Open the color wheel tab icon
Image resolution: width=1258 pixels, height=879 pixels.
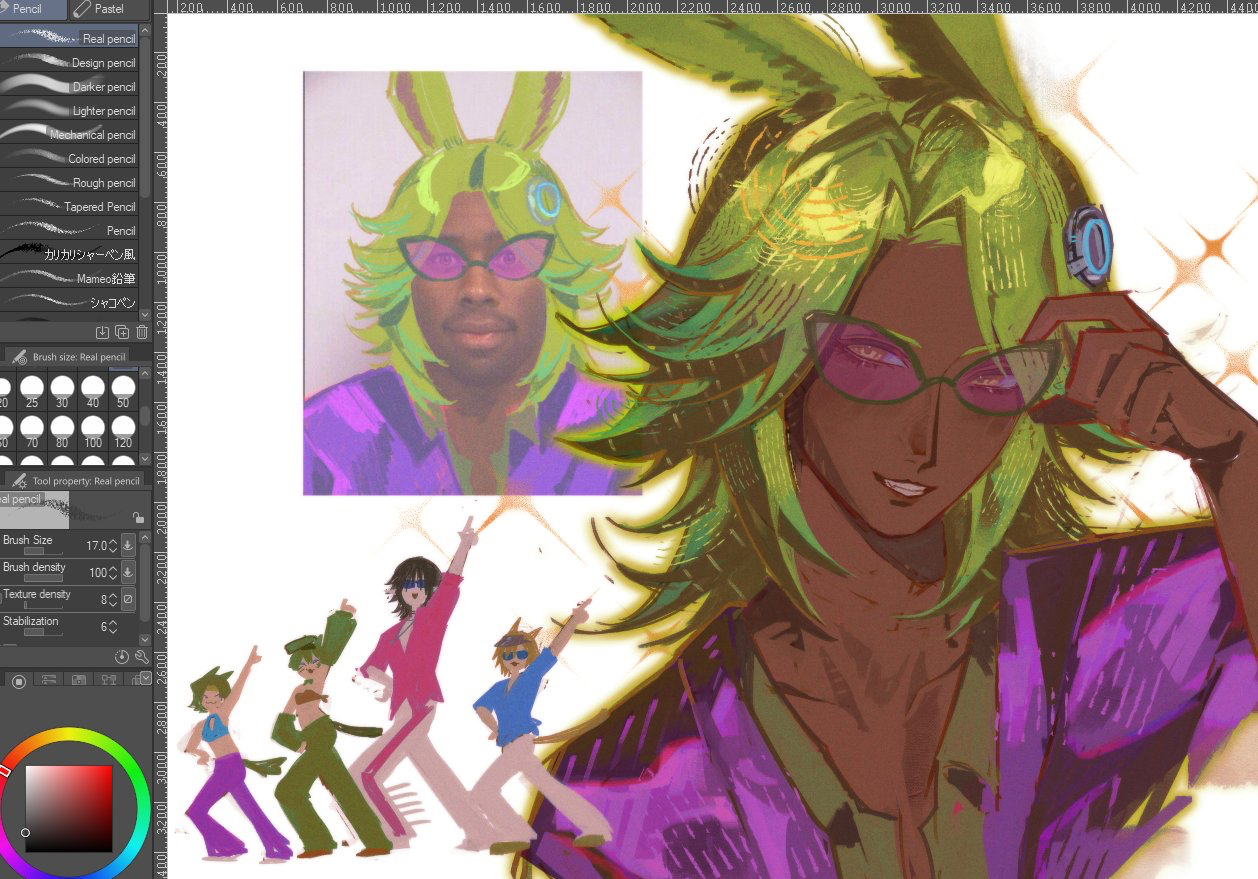click(x=18, y=680)
